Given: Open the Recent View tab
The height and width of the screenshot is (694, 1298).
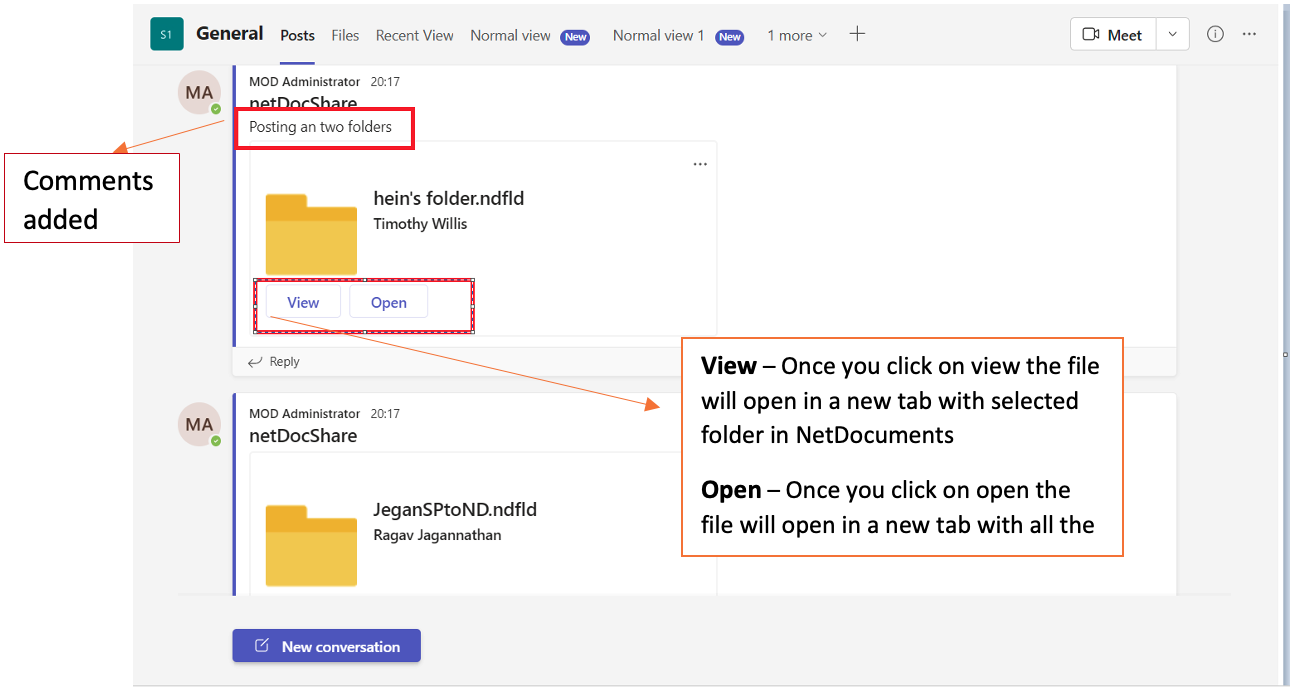Looking at the screenshot, I should (x=415, y=35).
